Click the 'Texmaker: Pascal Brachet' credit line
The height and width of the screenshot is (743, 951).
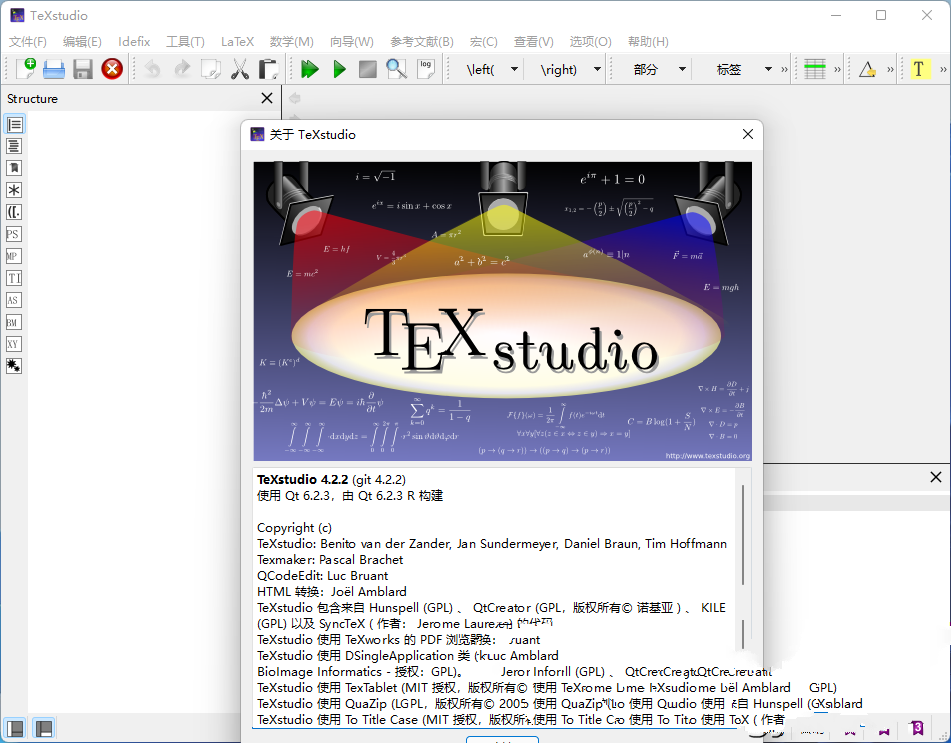click(x=330, y=559)
